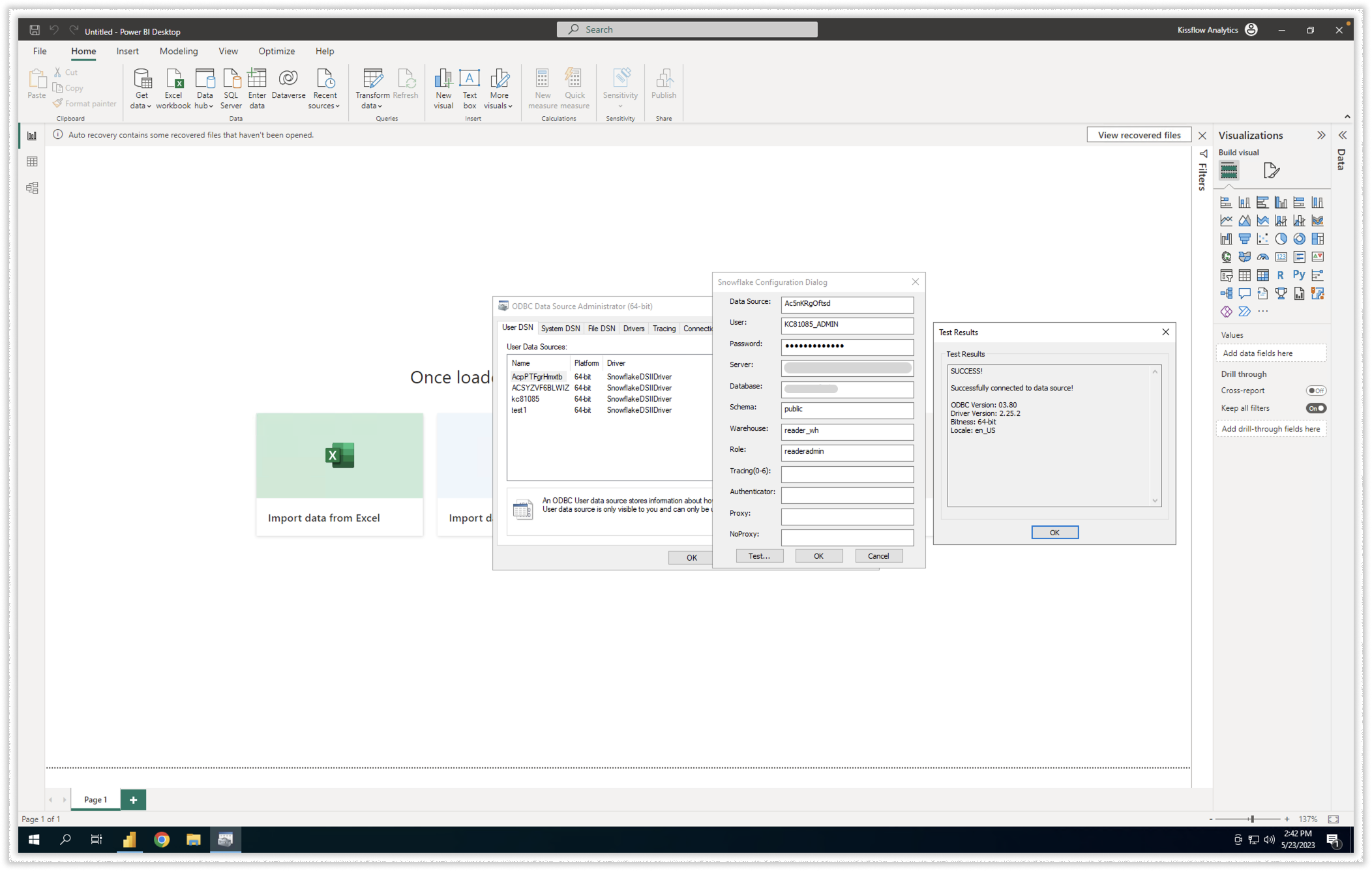Click the Role input field
Image resolution: width=1372 pixels, height=871 pixels.
[847, 452]
